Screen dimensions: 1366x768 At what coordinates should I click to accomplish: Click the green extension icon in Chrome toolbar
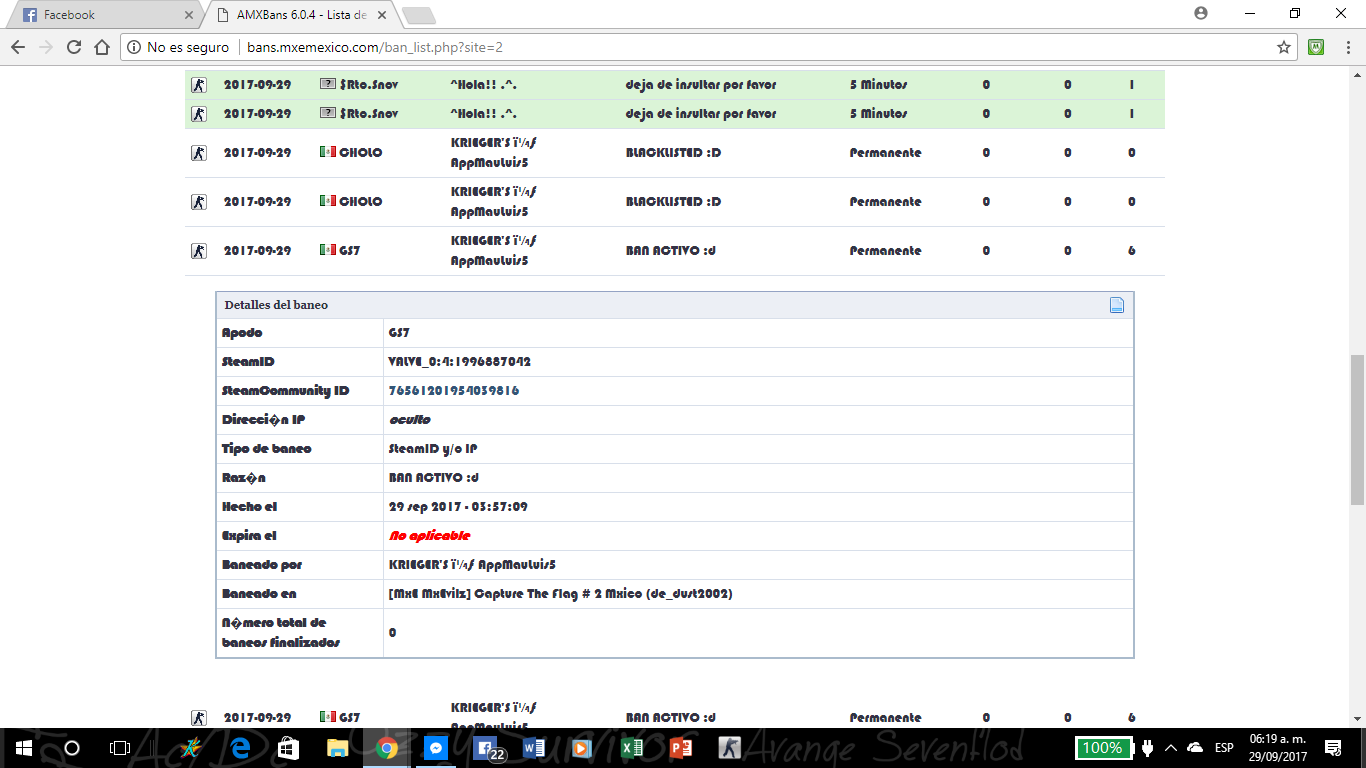(x=1317, y=47)
